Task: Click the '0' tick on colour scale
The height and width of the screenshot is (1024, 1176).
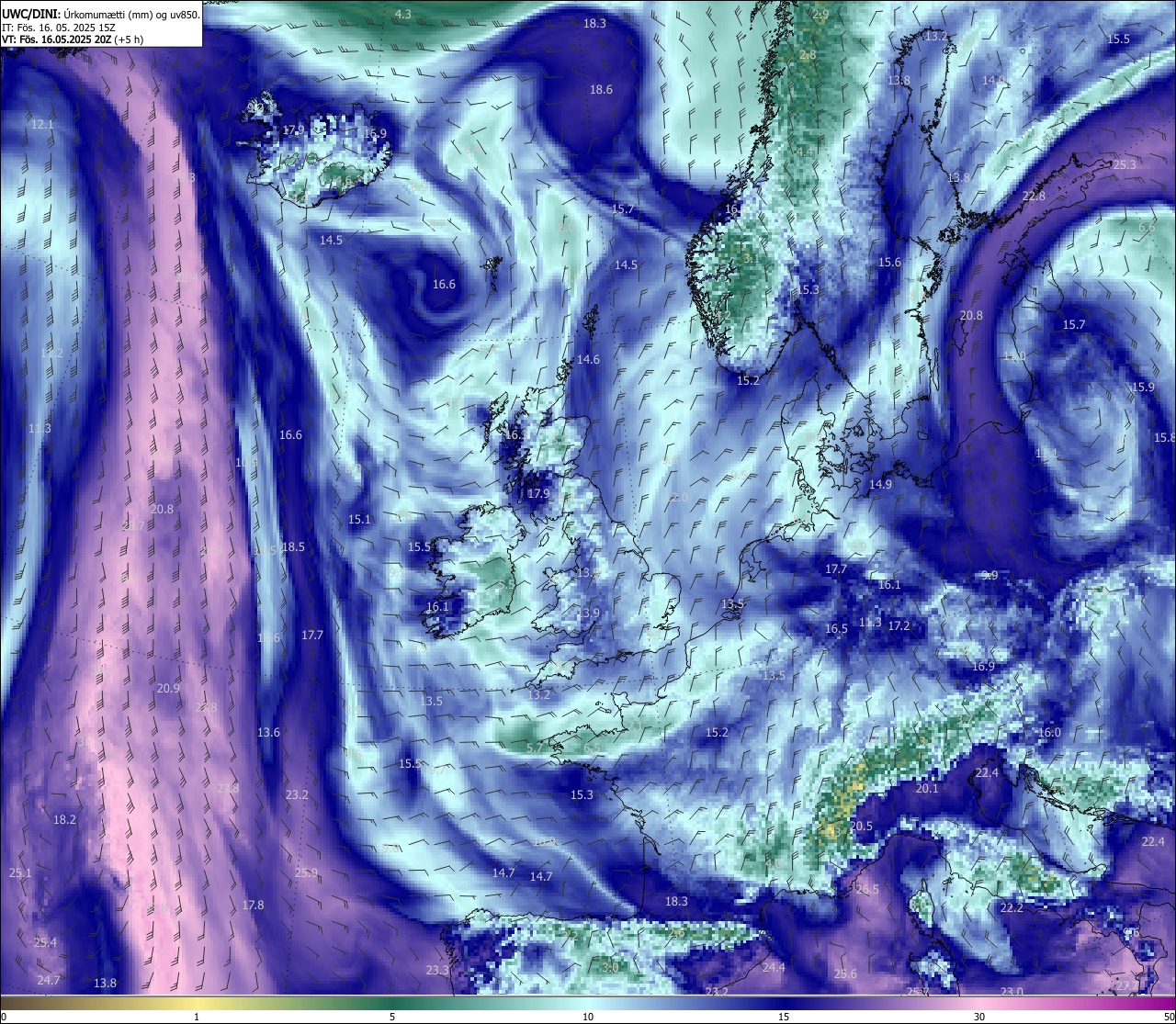Action: click(x=3, y=1017)
